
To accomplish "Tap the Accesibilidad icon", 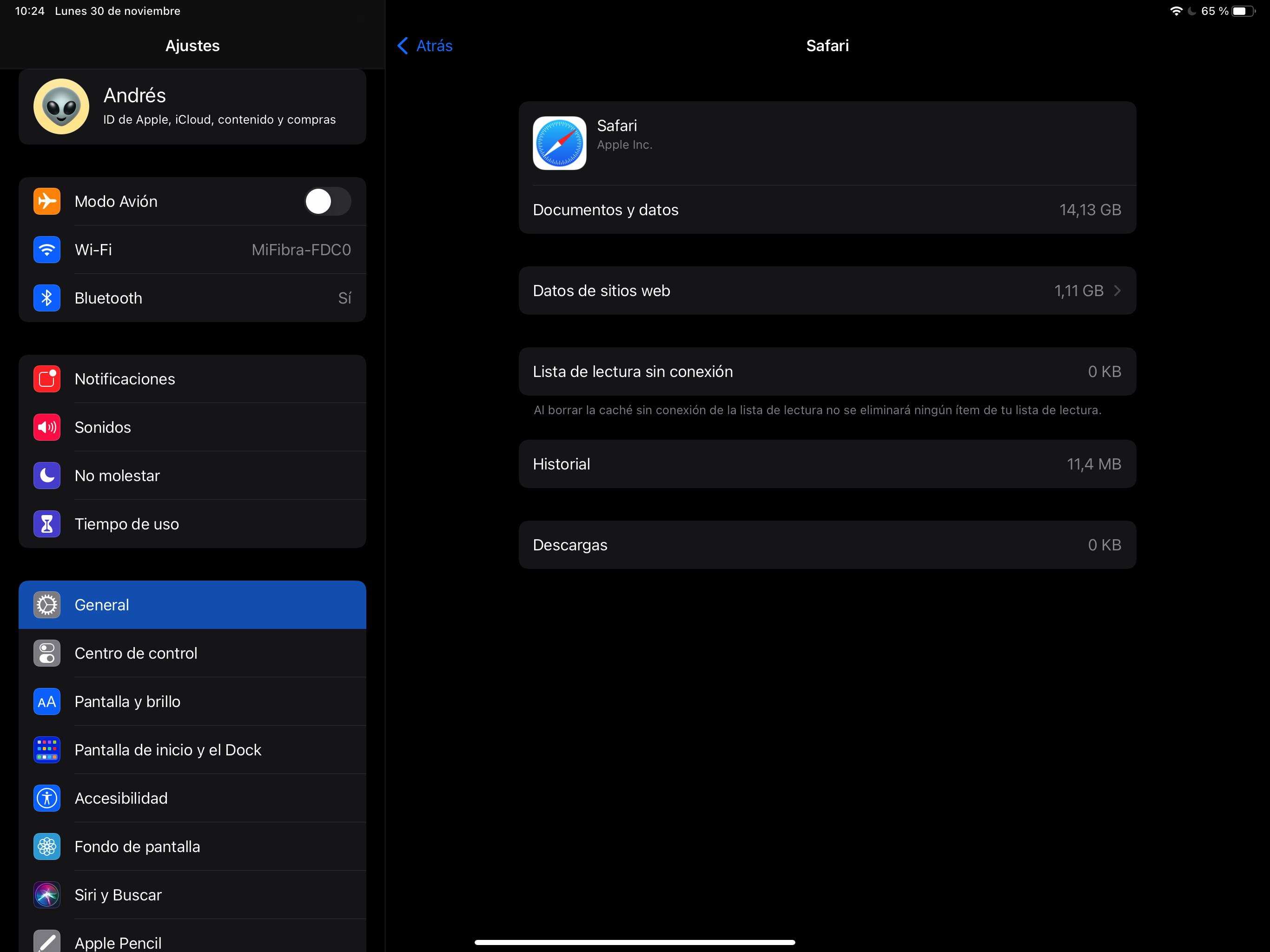I will coord(46,798).
